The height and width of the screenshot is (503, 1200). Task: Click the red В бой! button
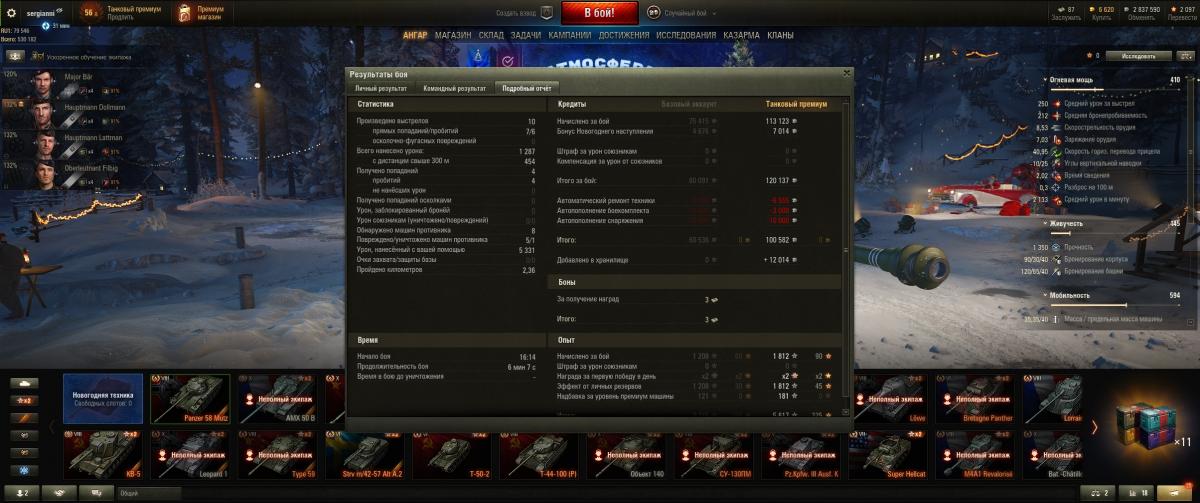600,13
